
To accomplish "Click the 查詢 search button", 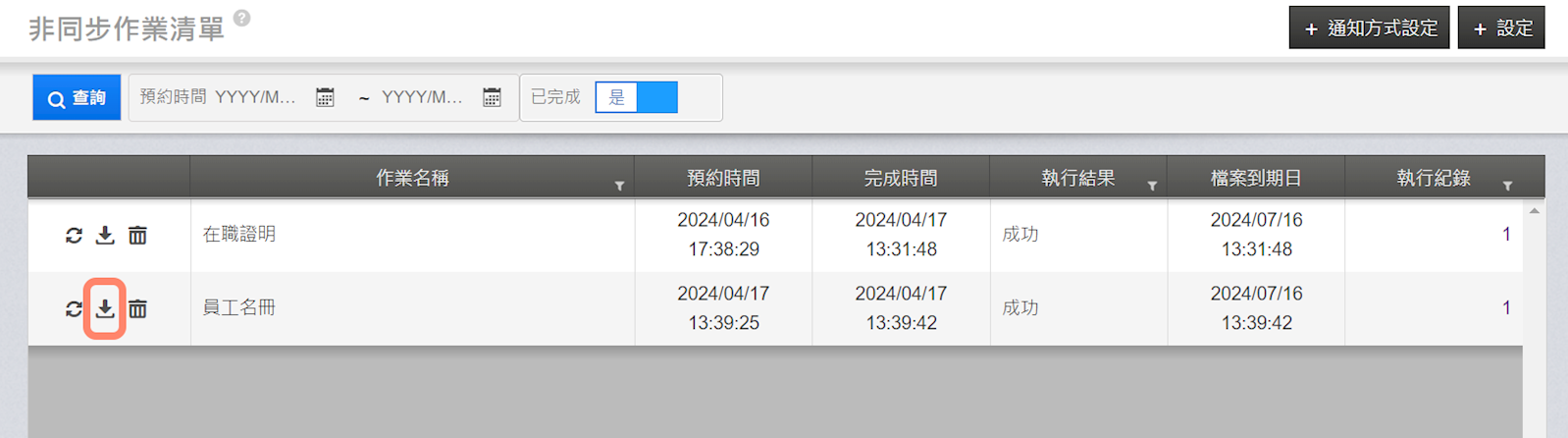I will coord(77,97).
